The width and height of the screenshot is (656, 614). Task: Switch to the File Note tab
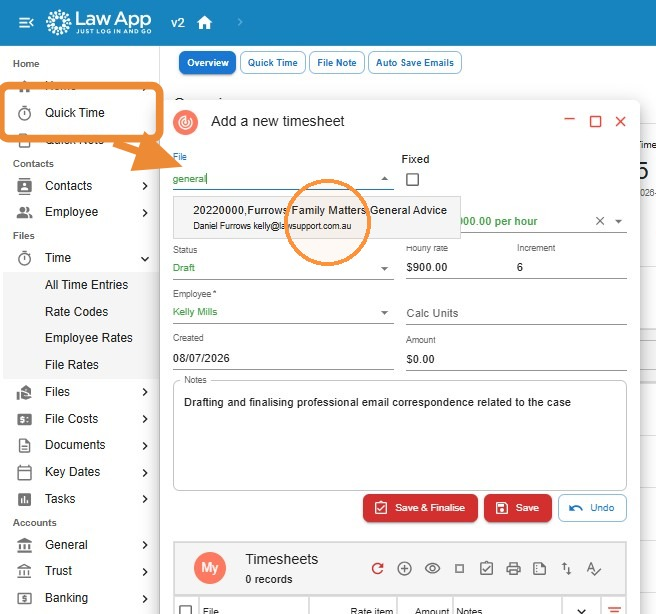tap(337, 63)
